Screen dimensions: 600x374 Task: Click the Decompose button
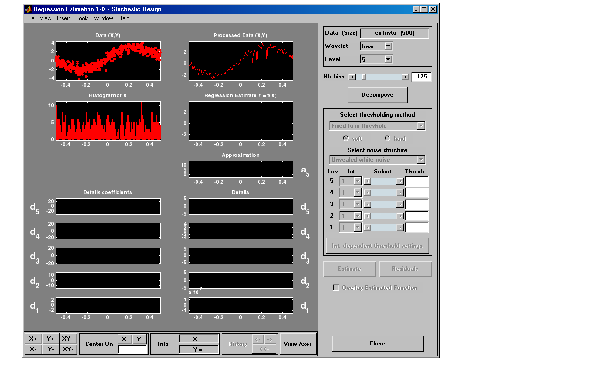(x=377, y=95)
